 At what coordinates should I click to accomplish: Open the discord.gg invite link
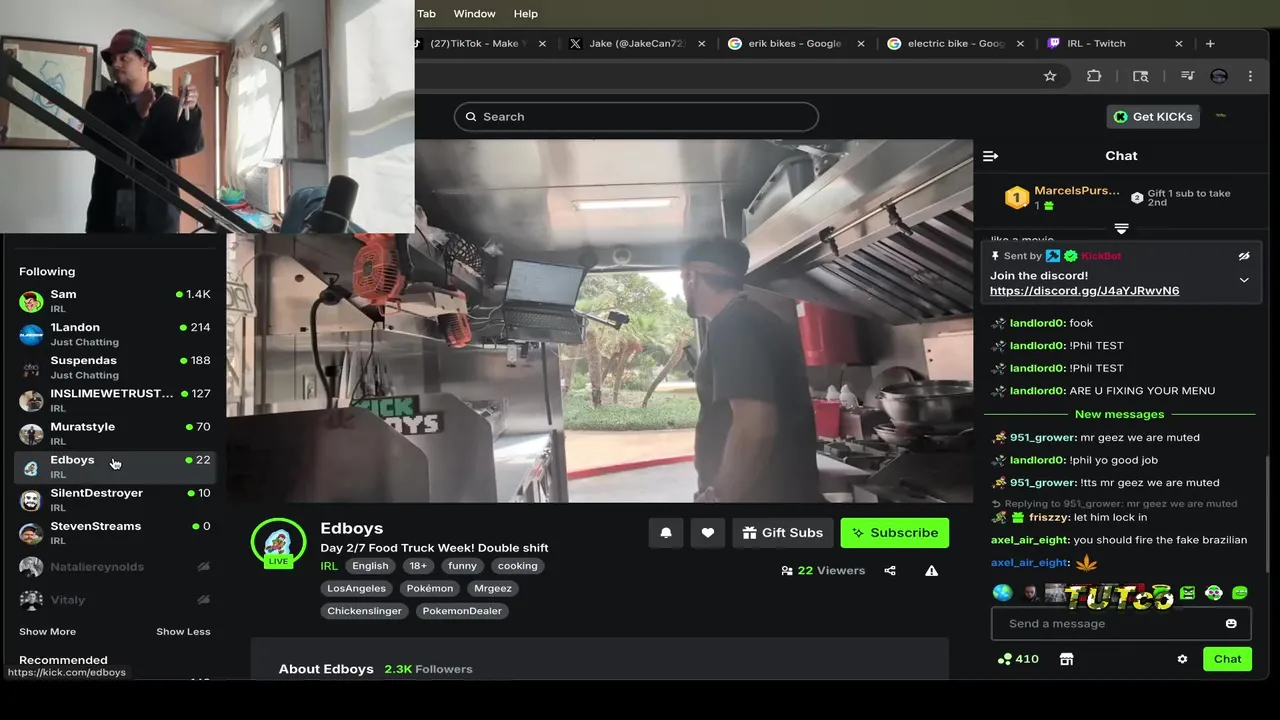pyautogui.click(x=1084, y=291)
